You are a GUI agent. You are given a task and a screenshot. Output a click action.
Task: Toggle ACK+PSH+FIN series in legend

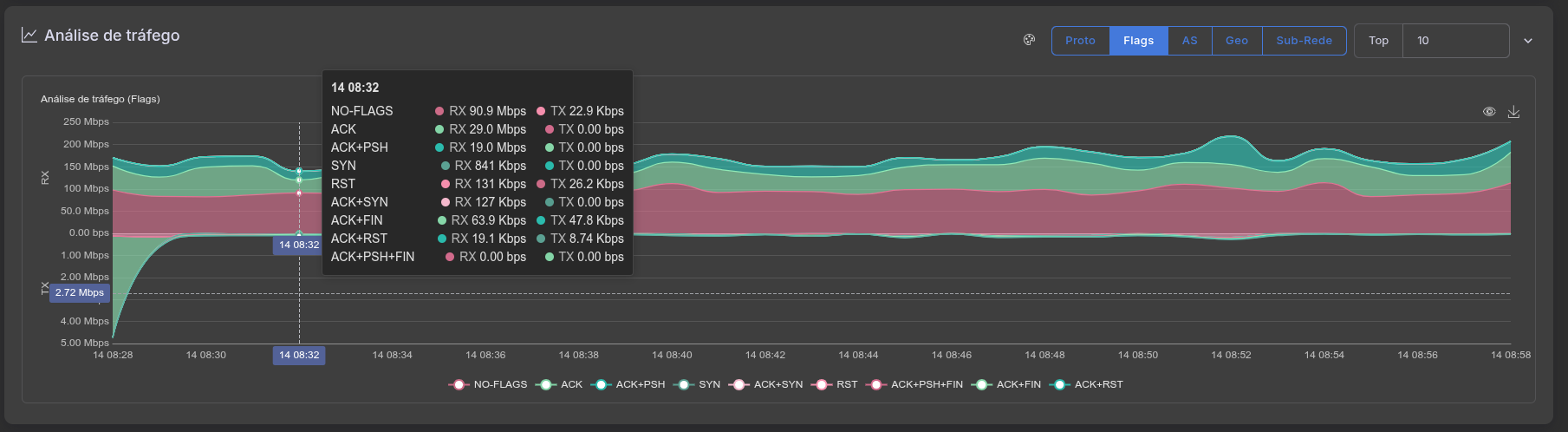pyautogui.click(x=915, y=384)
